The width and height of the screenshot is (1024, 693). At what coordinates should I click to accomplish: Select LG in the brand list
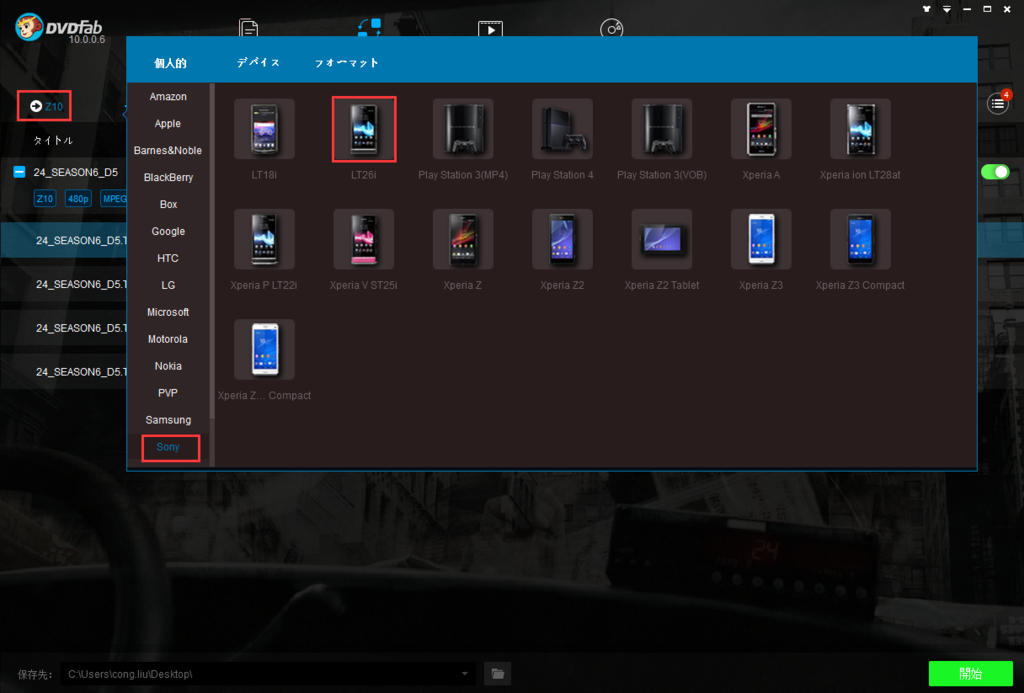[x=168, y=285]
